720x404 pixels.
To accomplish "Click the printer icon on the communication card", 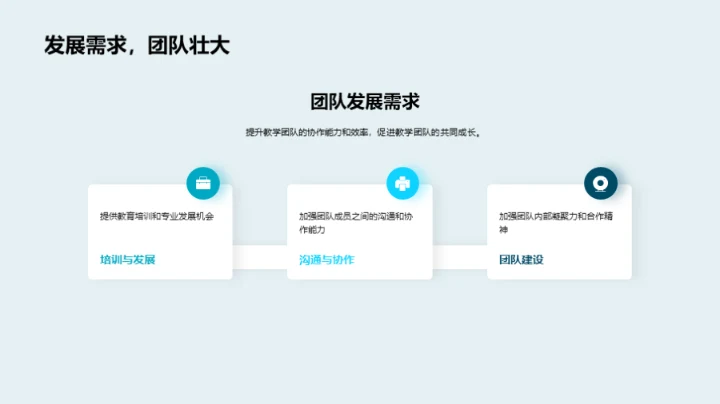I will pos(403,183).
